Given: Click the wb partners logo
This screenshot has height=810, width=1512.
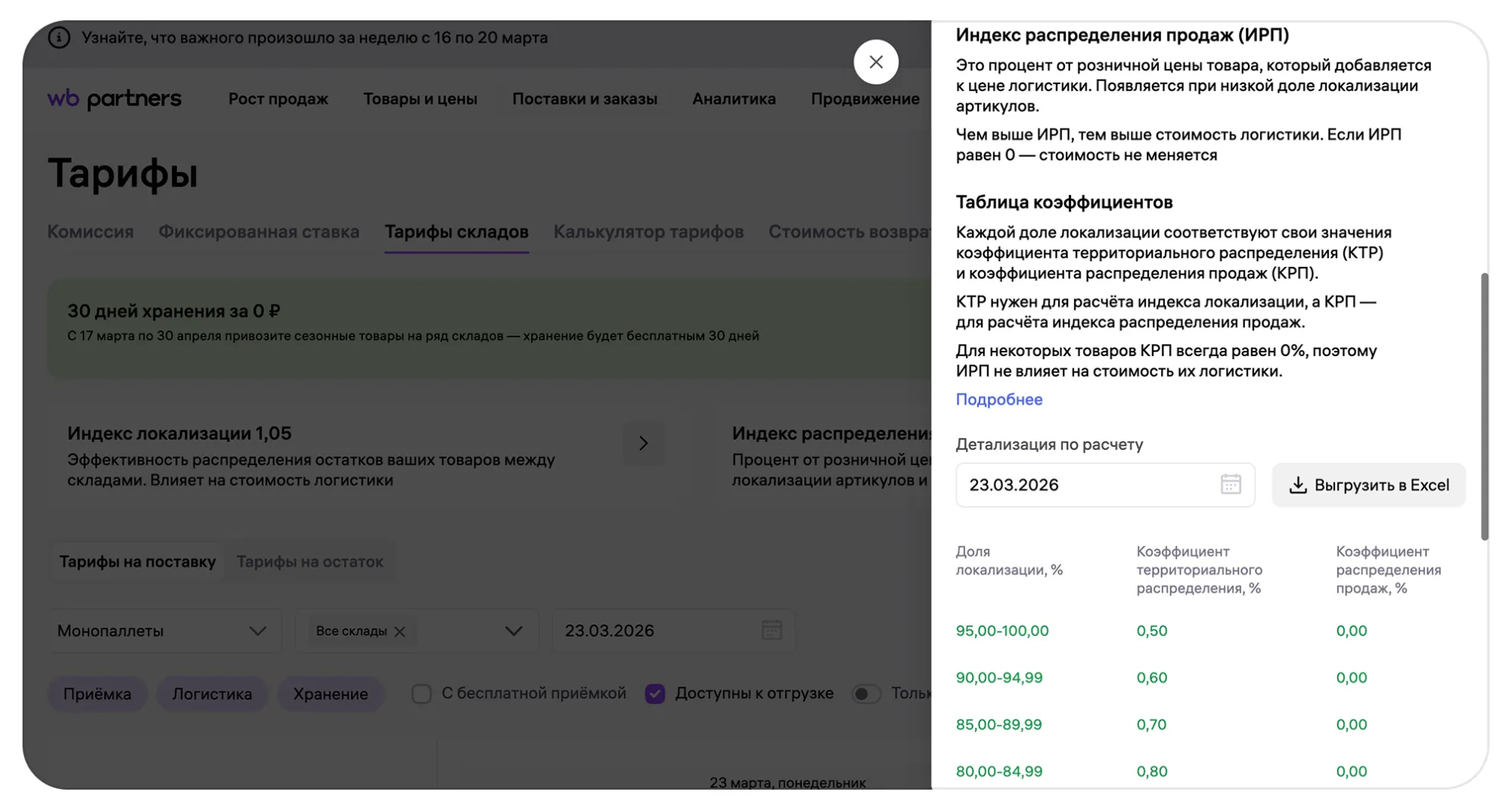Looking at the screenshot, I should pos(114,98).
